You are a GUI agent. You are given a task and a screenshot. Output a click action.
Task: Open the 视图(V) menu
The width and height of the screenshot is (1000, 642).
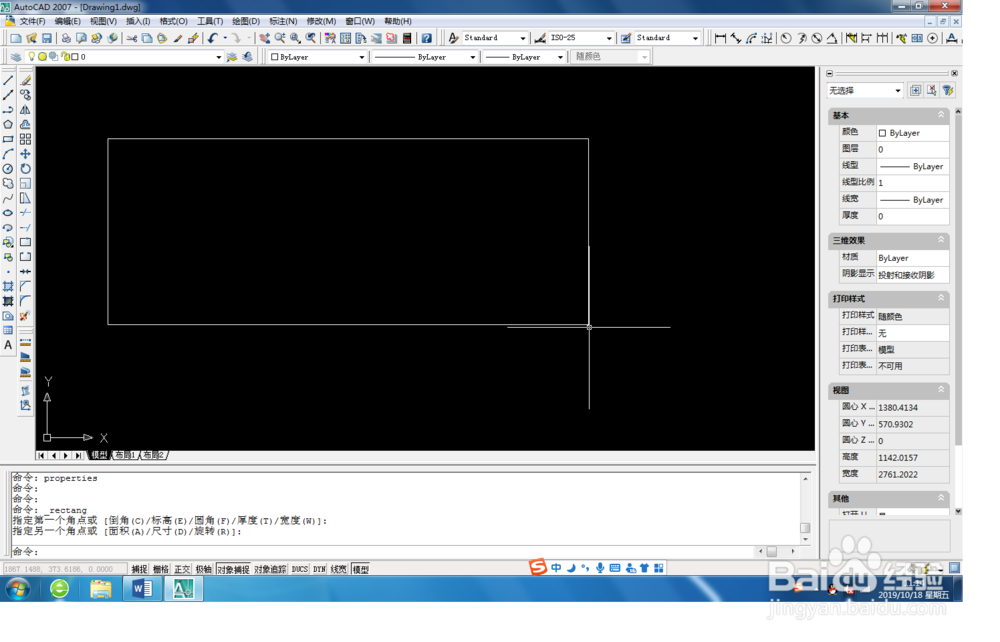[x=103, y=21]
